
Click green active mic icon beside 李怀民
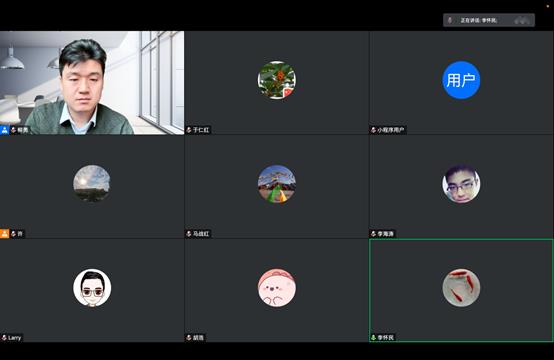click(373, 338)
